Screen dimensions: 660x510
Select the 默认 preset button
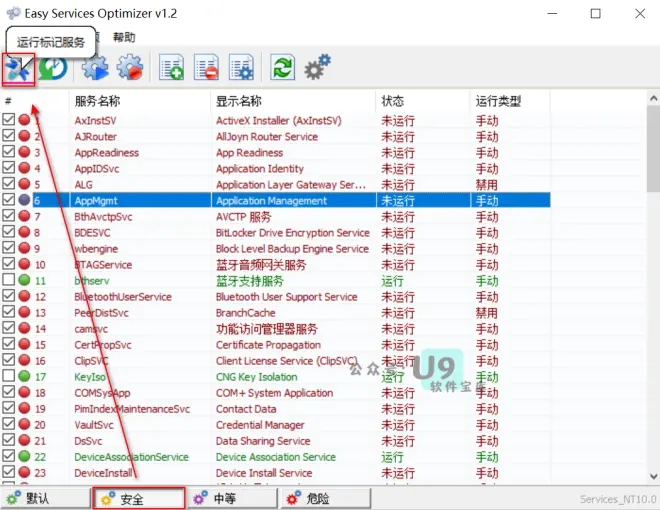[x=45, y=499]
